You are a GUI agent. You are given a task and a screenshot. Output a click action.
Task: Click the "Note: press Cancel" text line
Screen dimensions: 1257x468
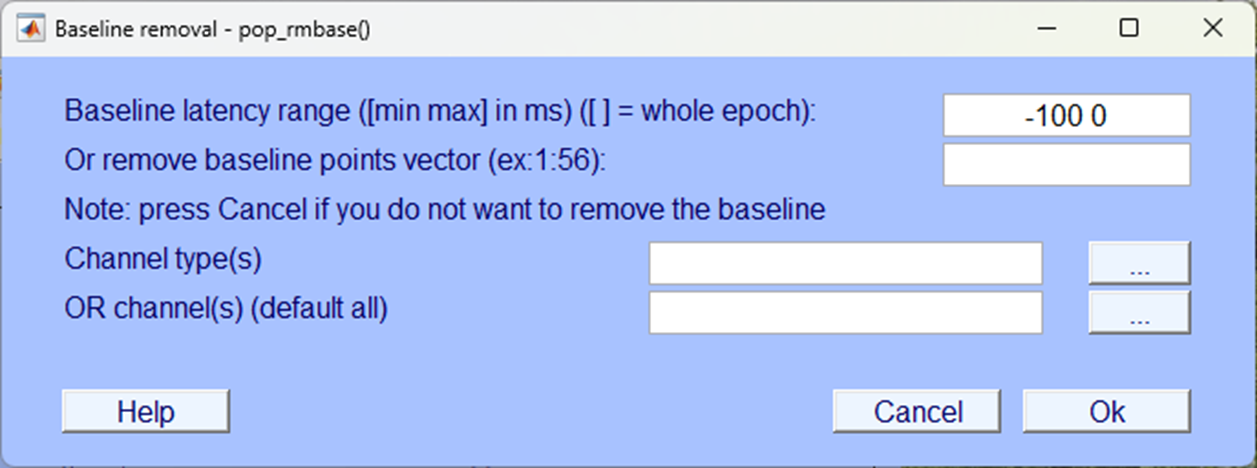tap(444, 210)
